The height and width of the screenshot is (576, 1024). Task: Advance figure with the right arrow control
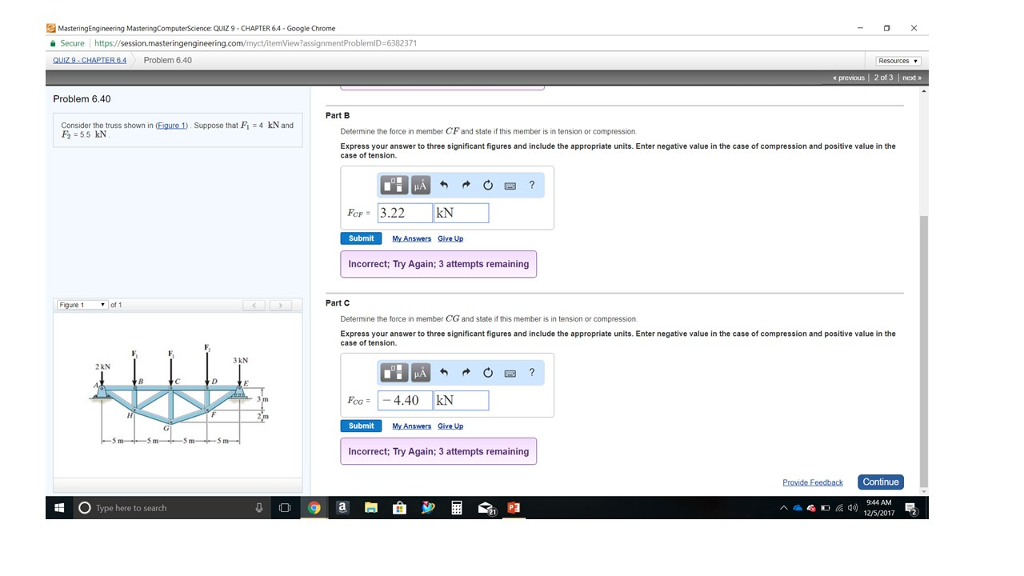pos(279,304)
